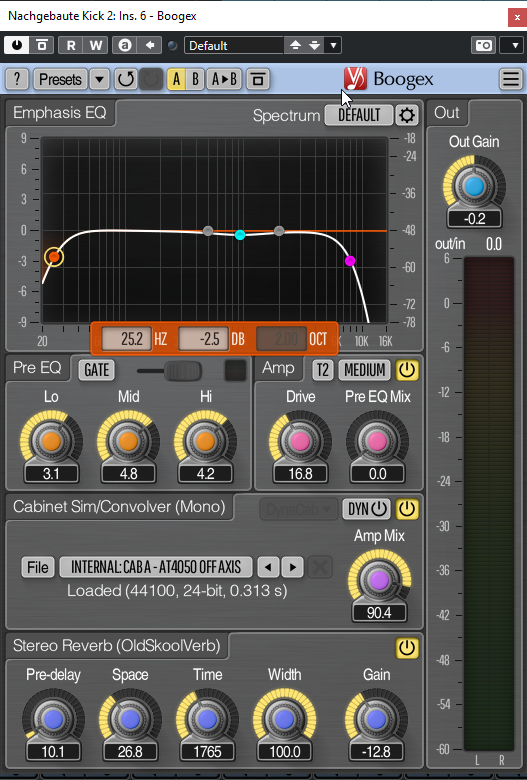This screenshot has width=527, height=780.
Task: Click the Write automation W button
Action: pyautogui.click(x=96, y=46)
